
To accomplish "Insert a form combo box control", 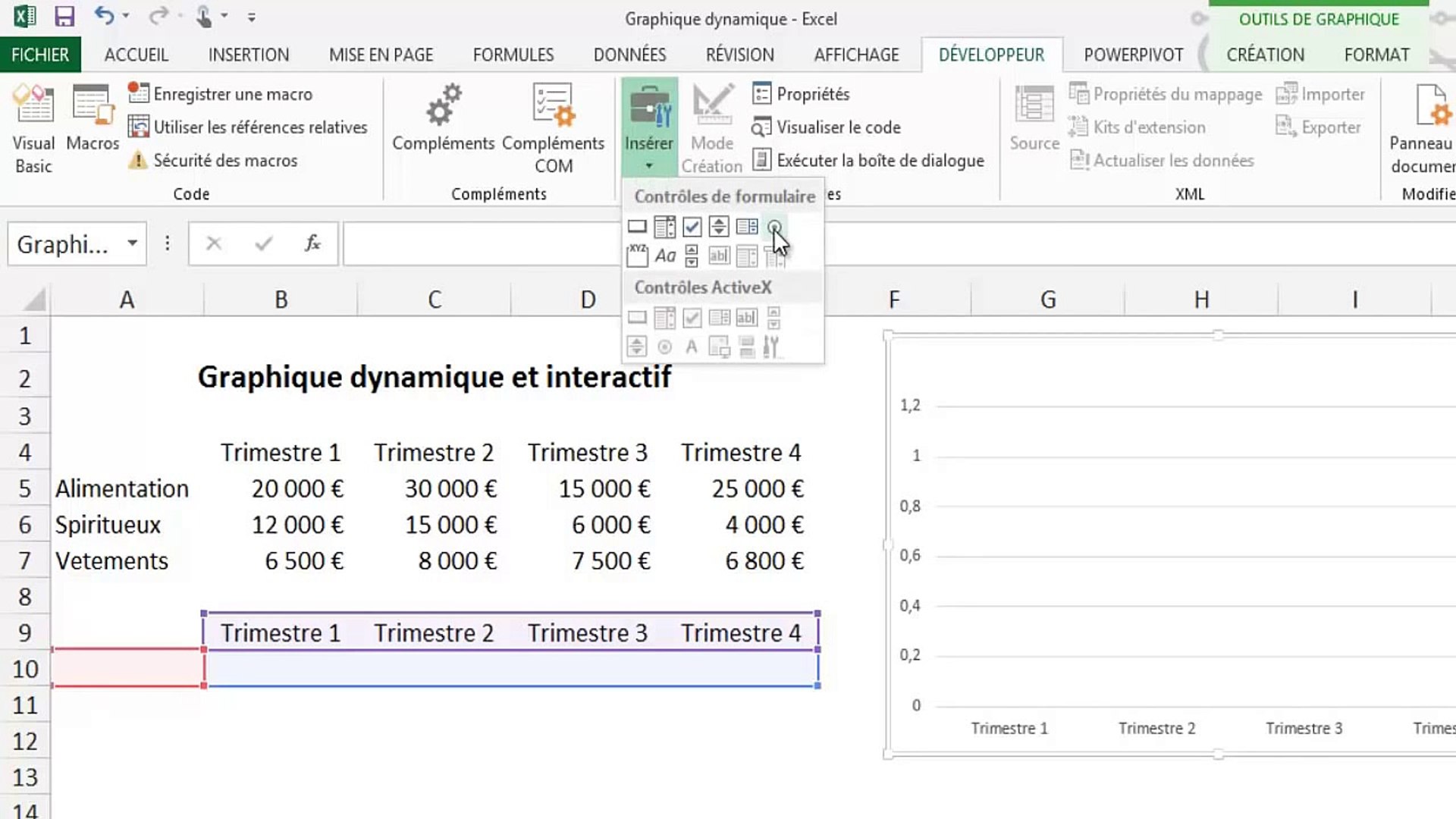I will [x=664, y=227].
